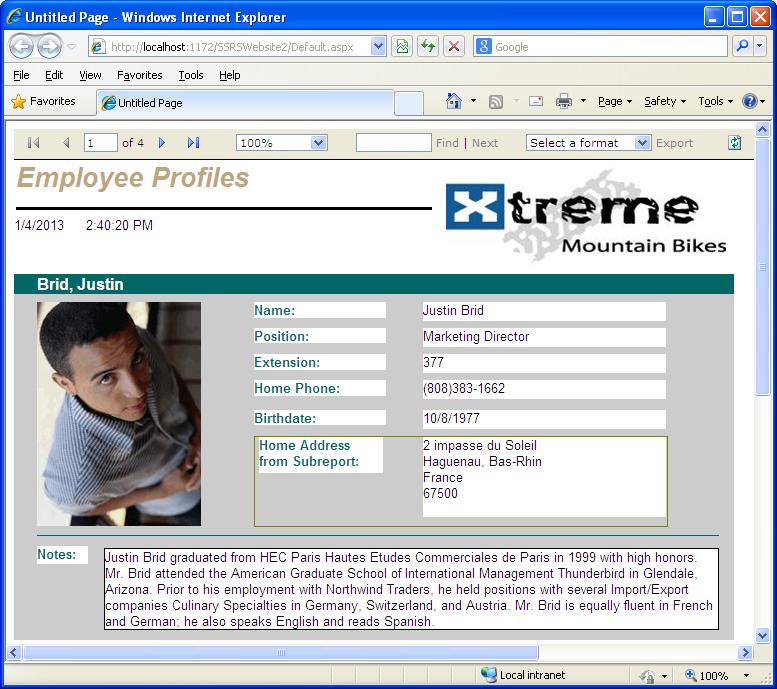This screenshot has height=689, width=777.
Task: Open search provider dropdown arrow
Action: pos(760,47)
